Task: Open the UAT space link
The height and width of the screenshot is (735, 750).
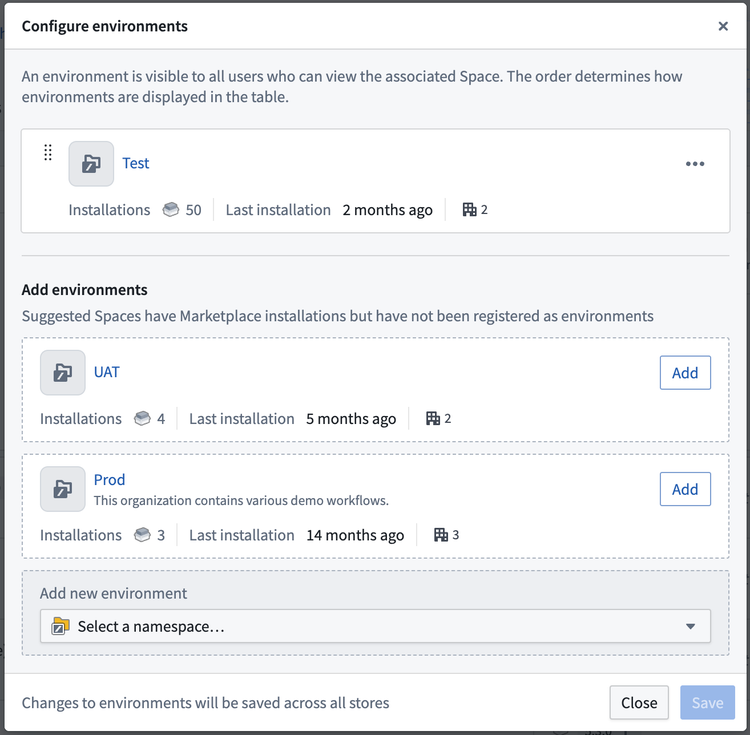Action: (x=107, y=372)
